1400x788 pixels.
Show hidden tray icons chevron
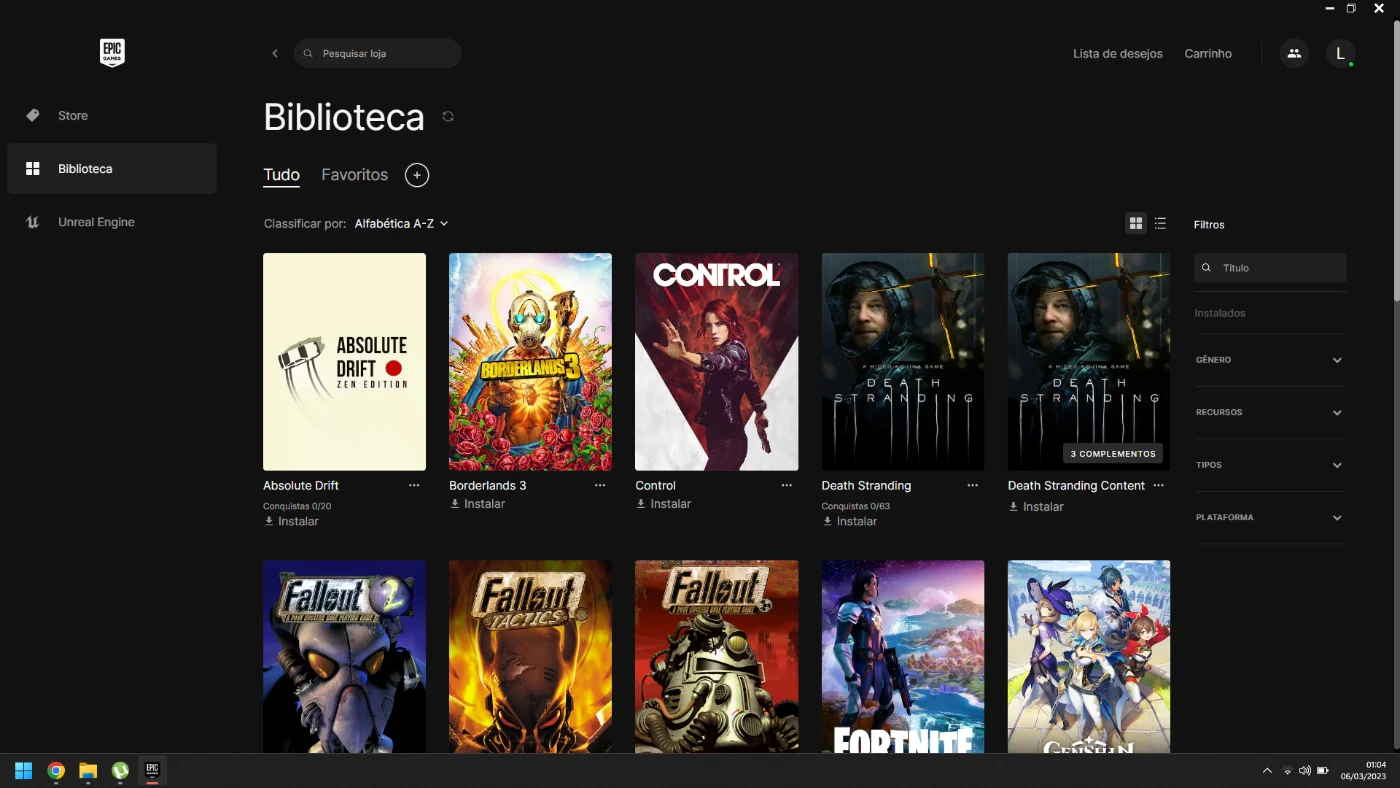point(1267,771)
